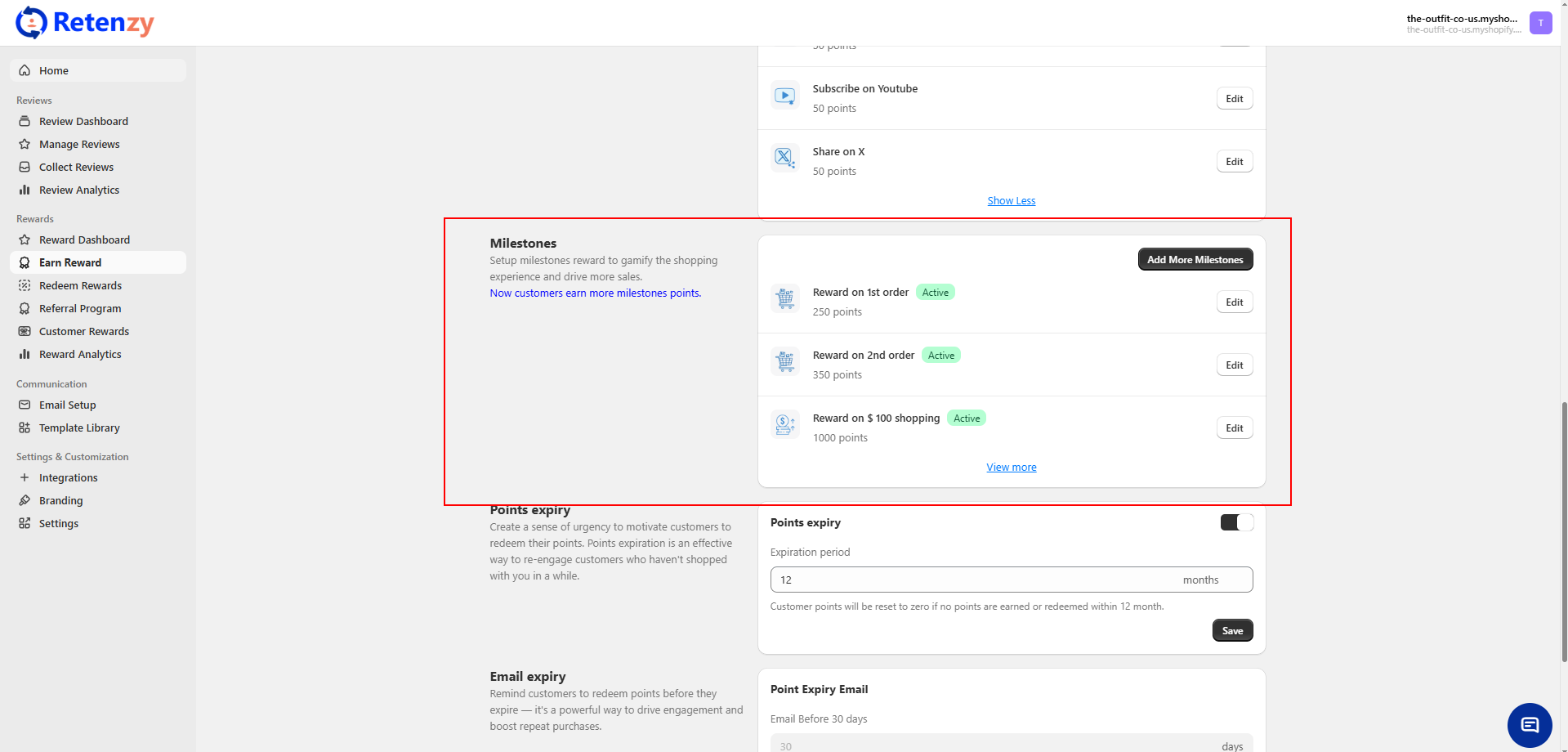The width and height of the screenshot is (1568, 752).
Task: Toggle the Points expiry switch
Action: tap(1236, 522)
